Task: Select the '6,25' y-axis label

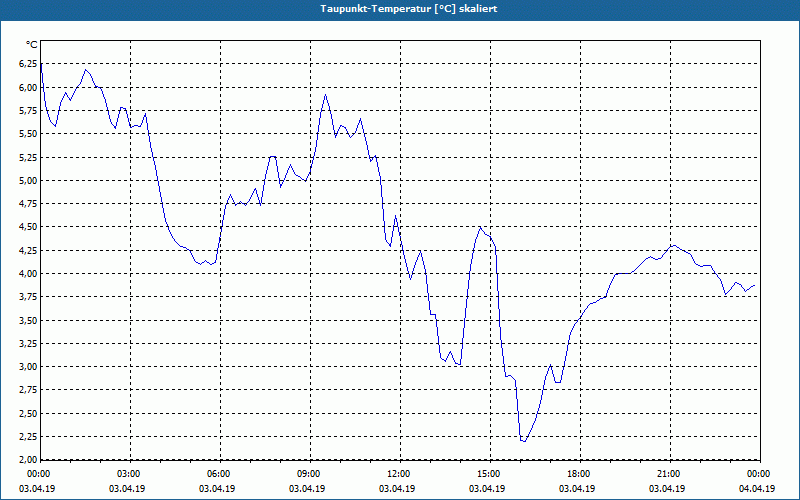Action: click(x=28, y=64)
